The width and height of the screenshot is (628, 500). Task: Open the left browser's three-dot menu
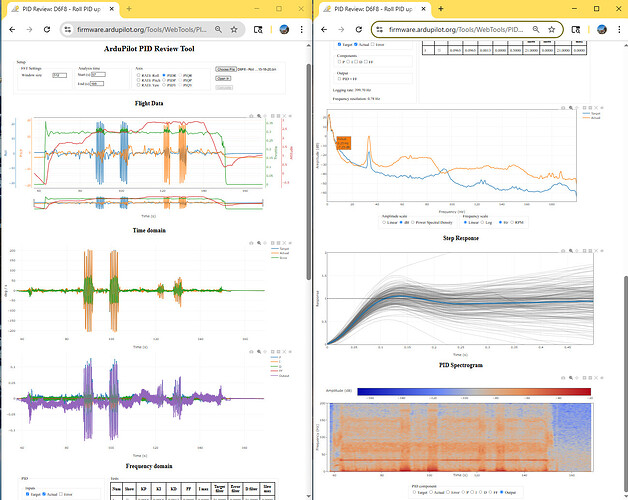302,29
